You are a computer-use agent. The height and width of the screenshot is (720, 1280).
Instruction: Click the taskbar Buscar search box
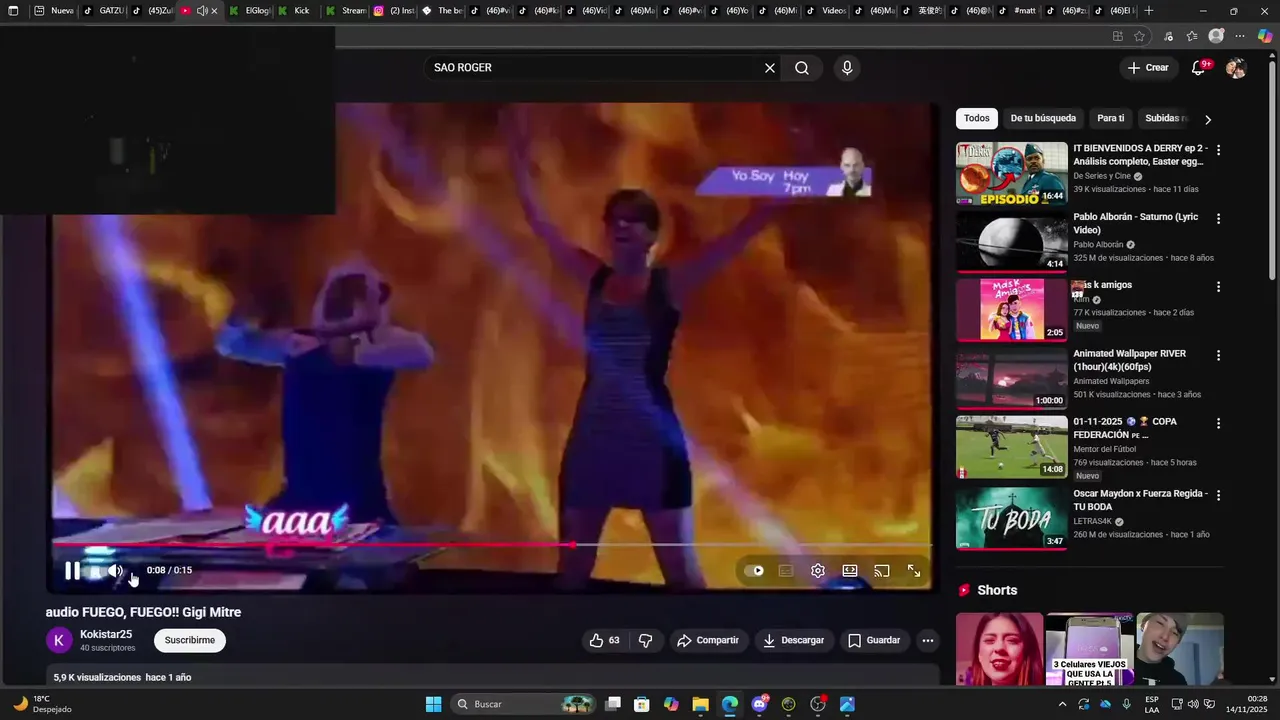click(524, 704)
